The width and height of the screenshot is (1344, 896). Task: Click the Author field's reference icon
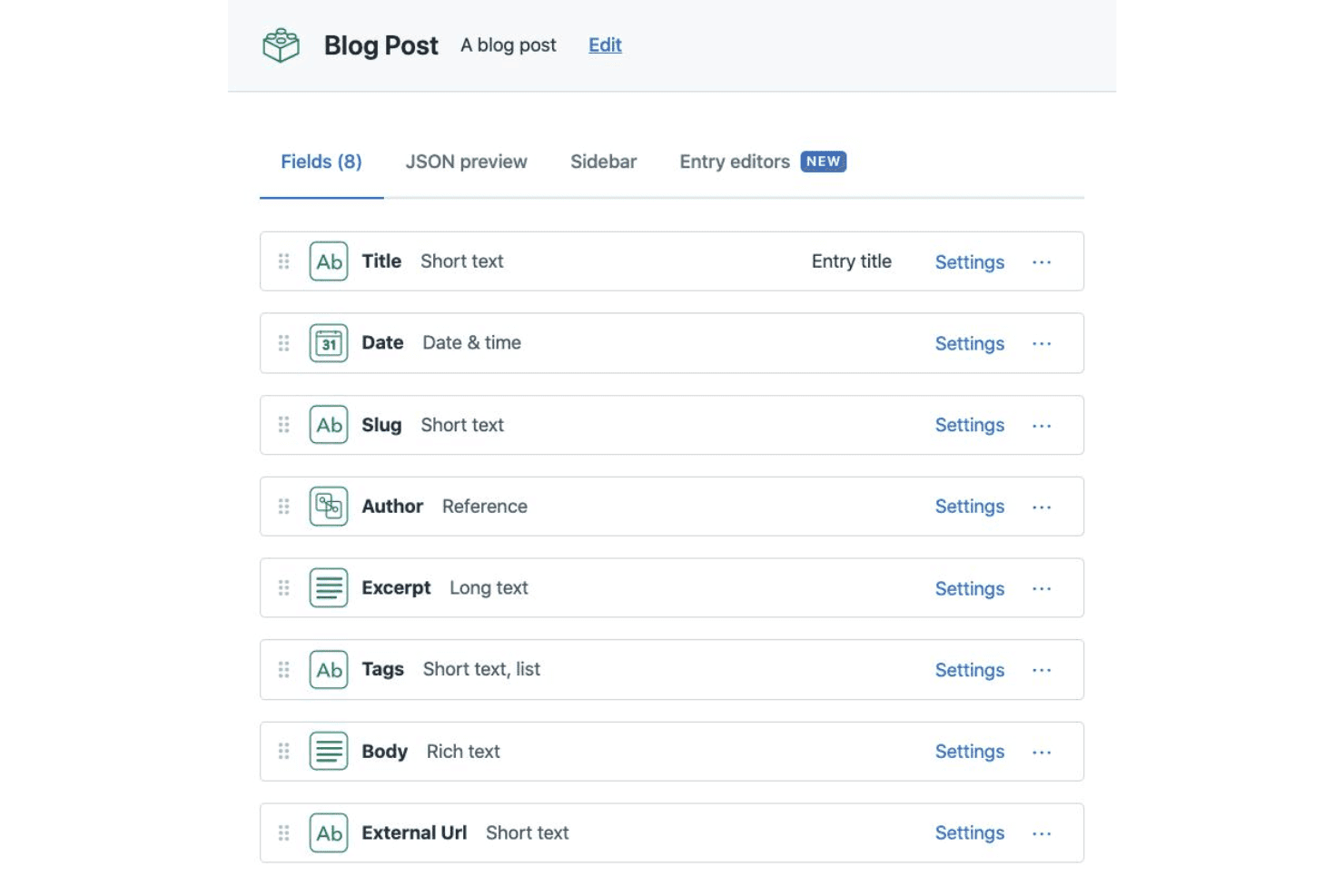pos(329,507)
